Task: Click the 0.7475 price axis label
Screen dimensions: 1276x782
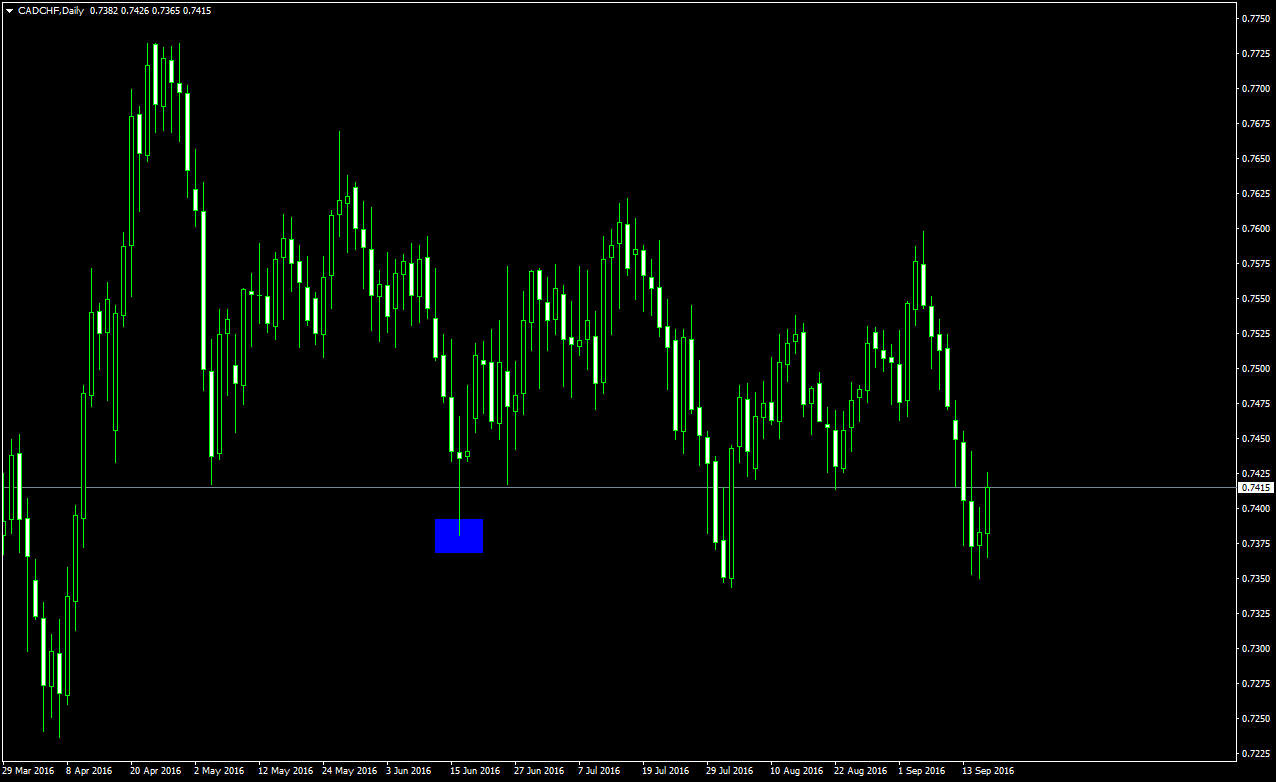Action: pos(1256,404)
